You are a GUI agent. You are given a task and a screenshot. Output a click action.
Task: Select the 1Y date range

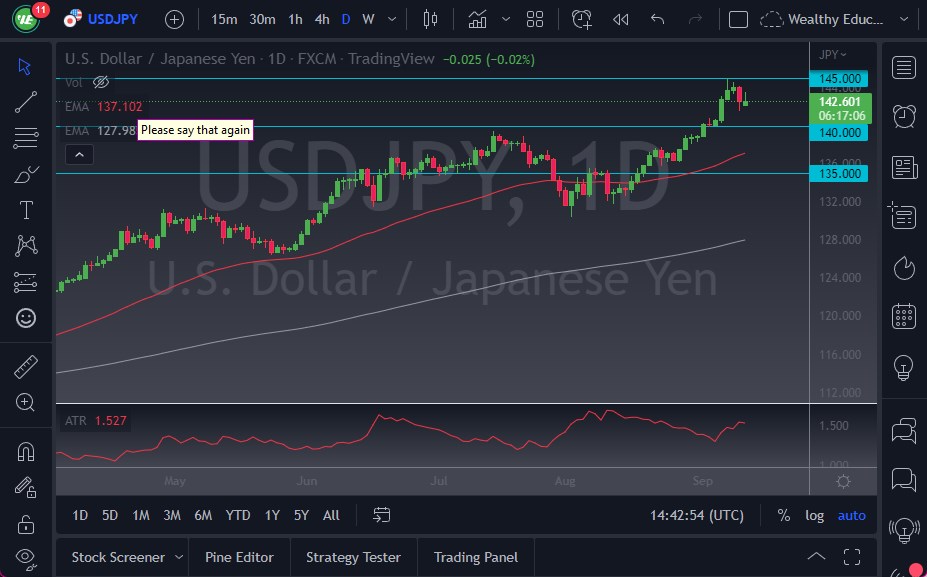271,515
